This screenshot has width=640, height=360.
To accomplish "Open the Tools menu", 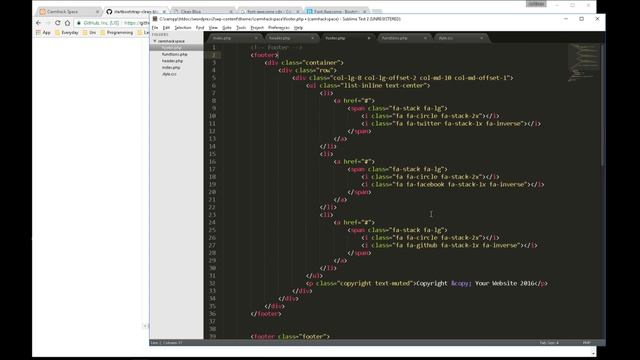I will (241, 28).
